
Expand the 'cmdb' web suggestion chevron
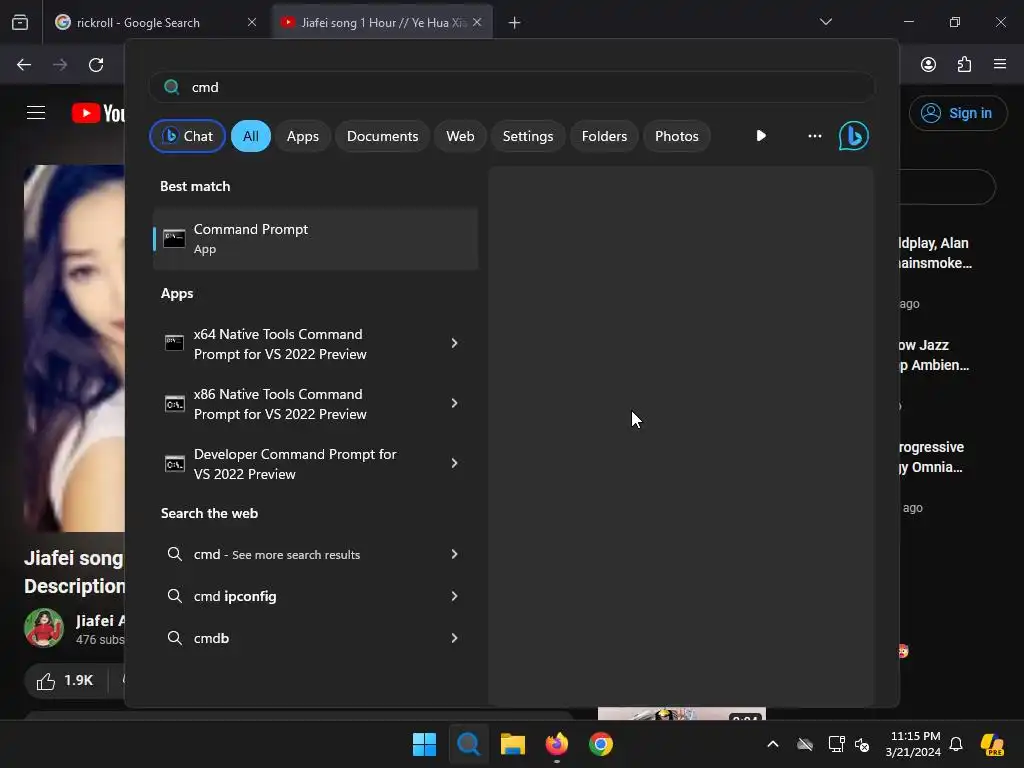point(455,637)
